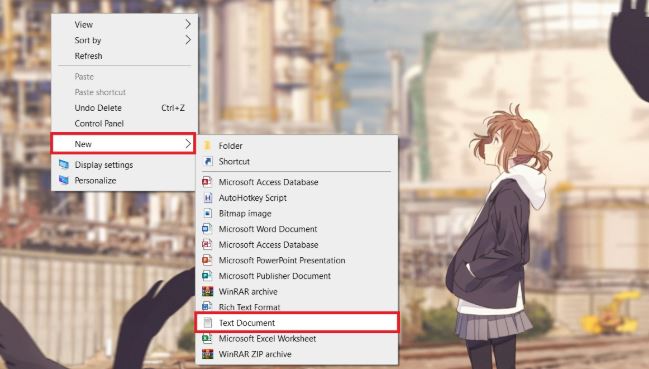Click the Folder icon in New submenu
The width and height of the screenshot is (649, 369).
point(207,146)
